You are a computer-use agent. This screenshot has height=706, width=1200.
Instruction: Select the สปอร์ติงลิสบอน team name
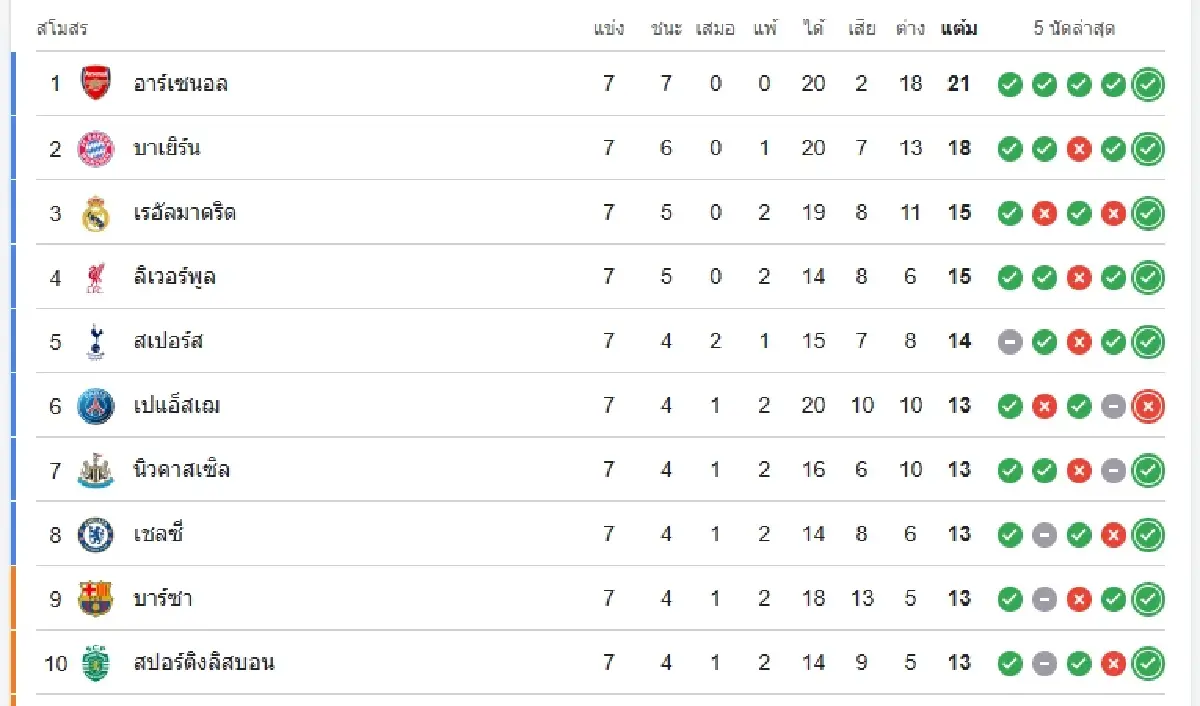204,663
